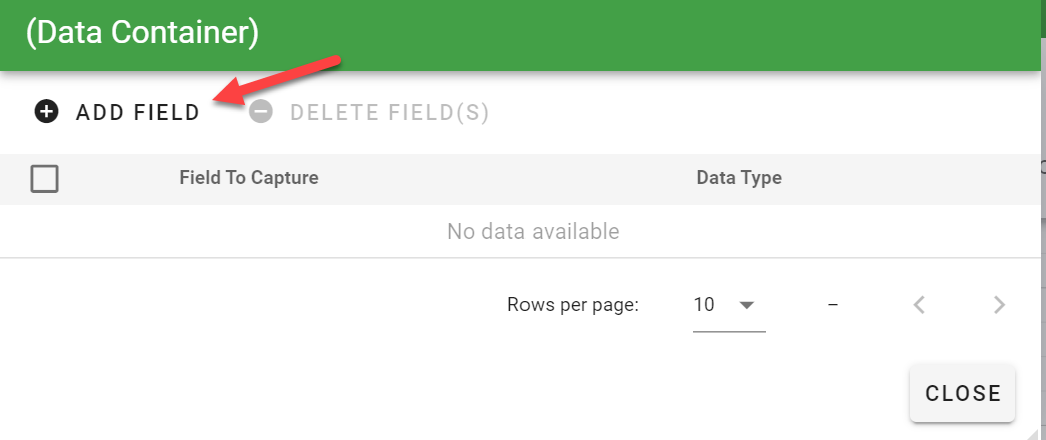Toggle the select-all checkbox in table header
This screenshot has width=1046, height=440.
45,179
